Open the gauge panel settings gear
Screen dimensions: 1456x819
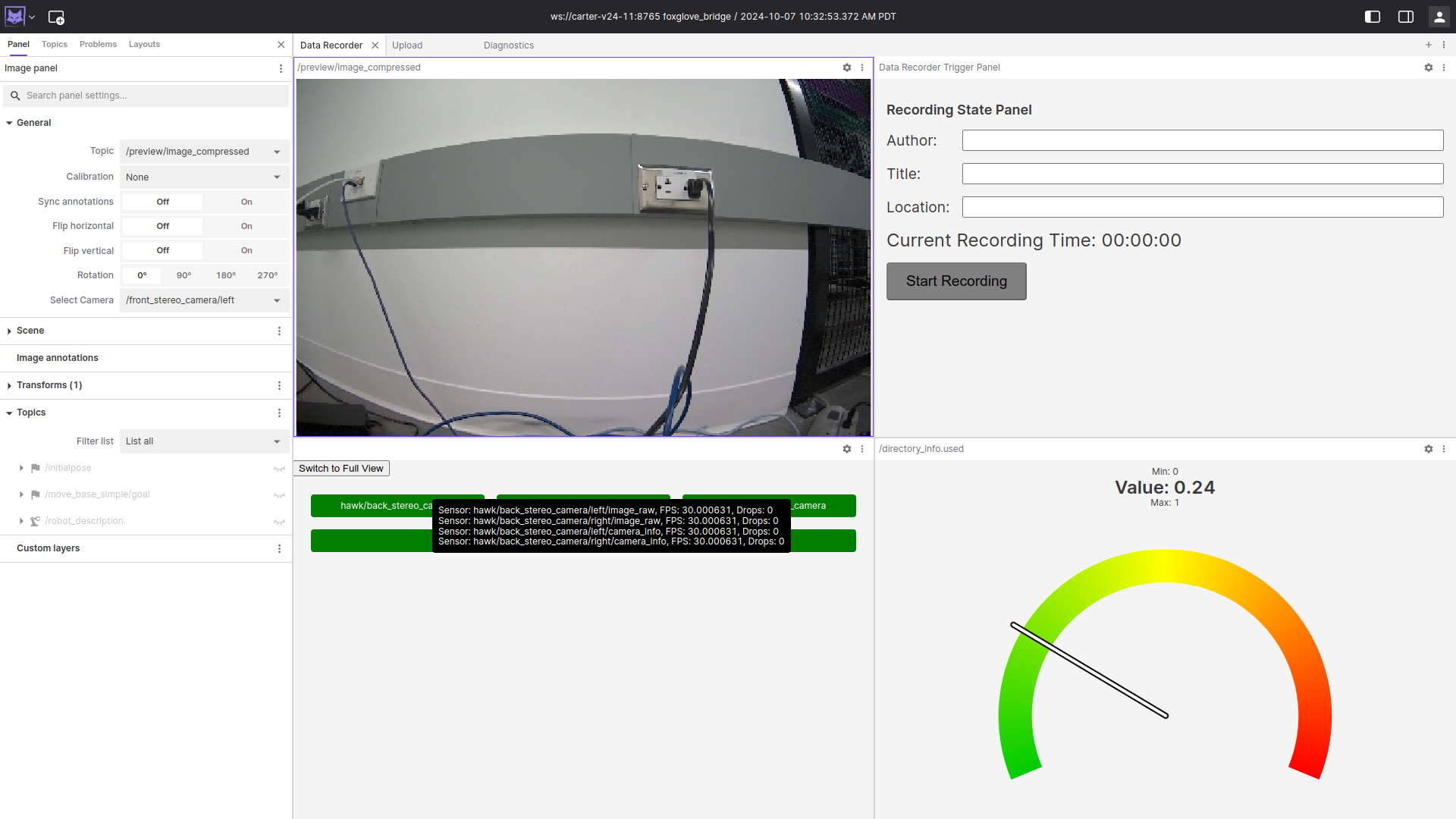click(1429, 449)
